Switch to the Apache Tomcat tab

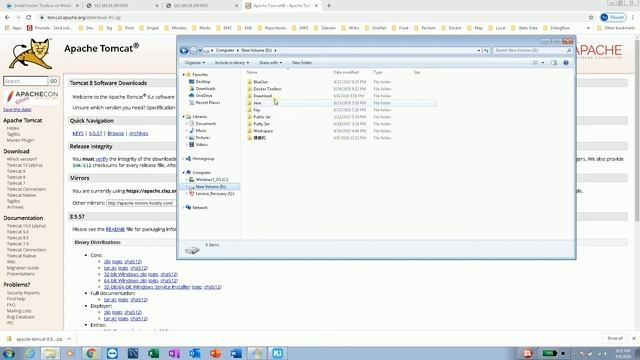[x=282, y=6]
